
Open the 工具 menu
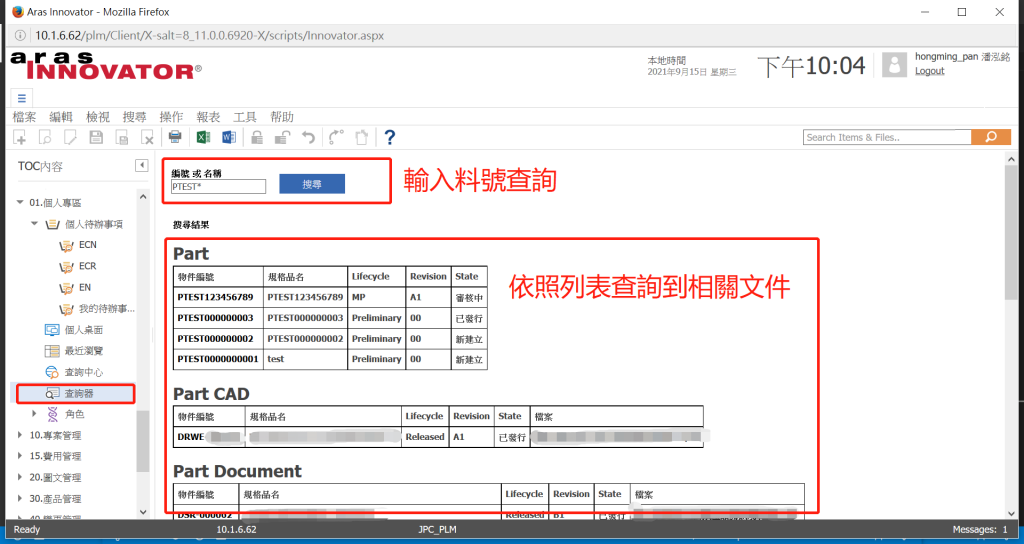(245, 117)
